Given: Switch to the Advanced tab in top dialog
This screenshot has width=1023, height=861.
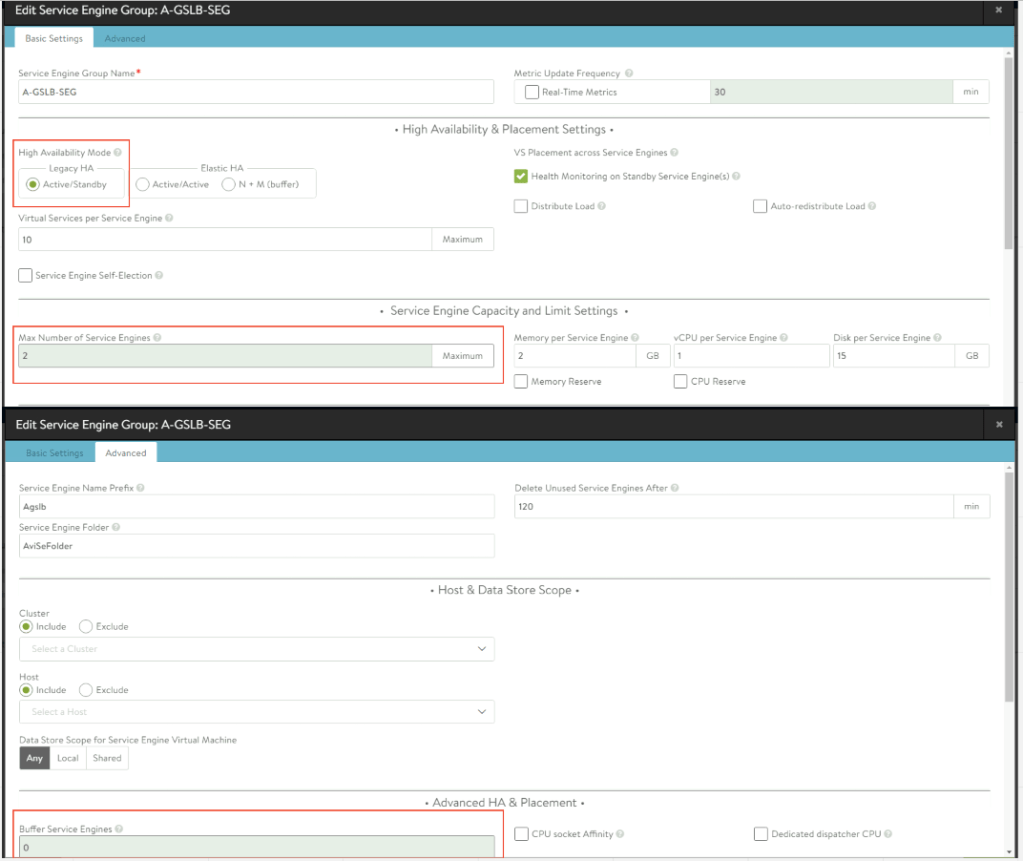Looking at the screenshot, I should [125, 38].
